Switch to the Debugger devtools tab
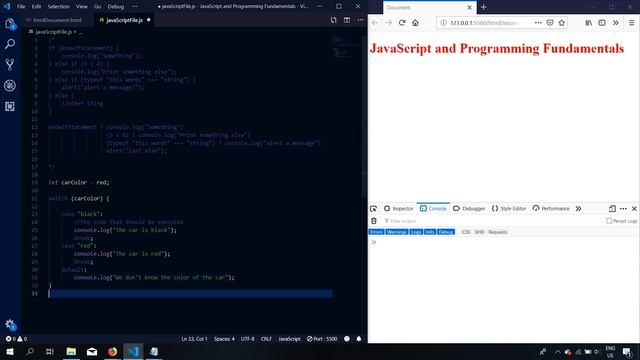640x360 pixels. (469, 209)
